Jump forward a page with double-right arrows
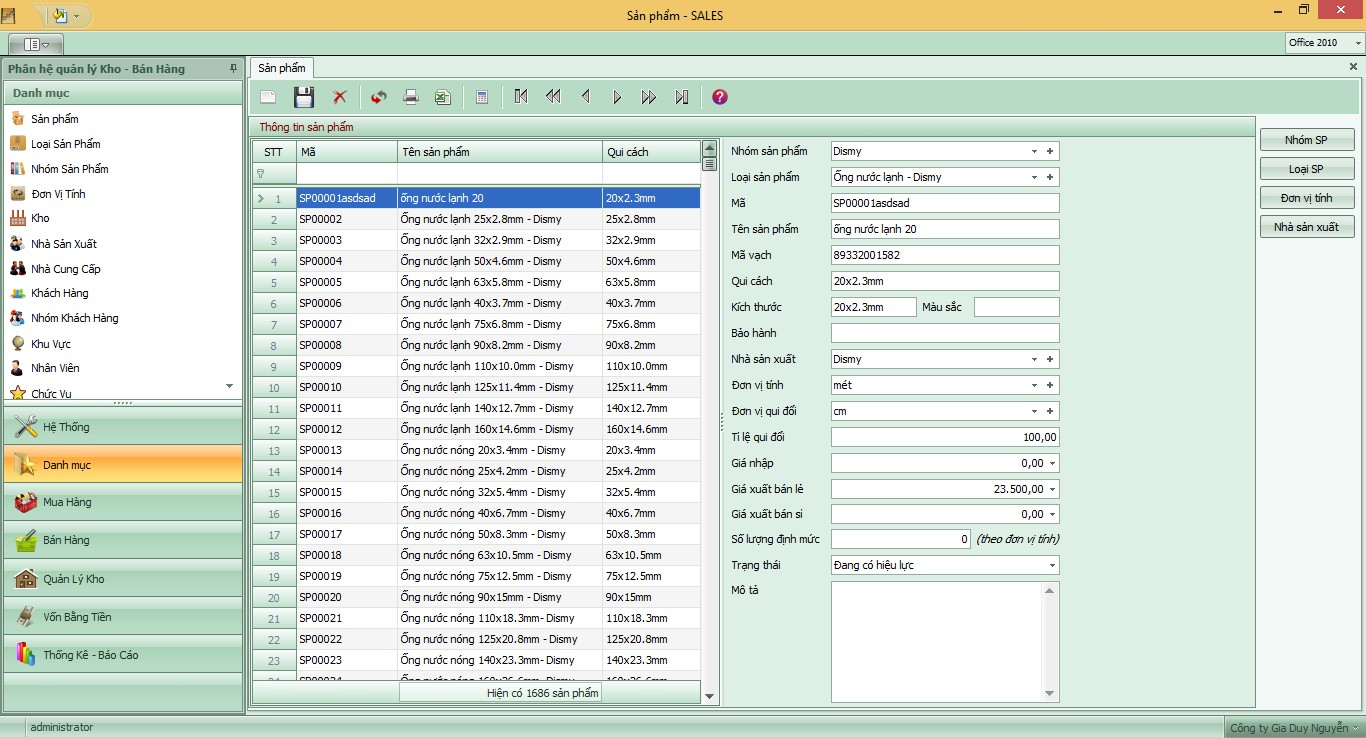Viewport: 1366px width, 738px height. (x=649, y=97)
